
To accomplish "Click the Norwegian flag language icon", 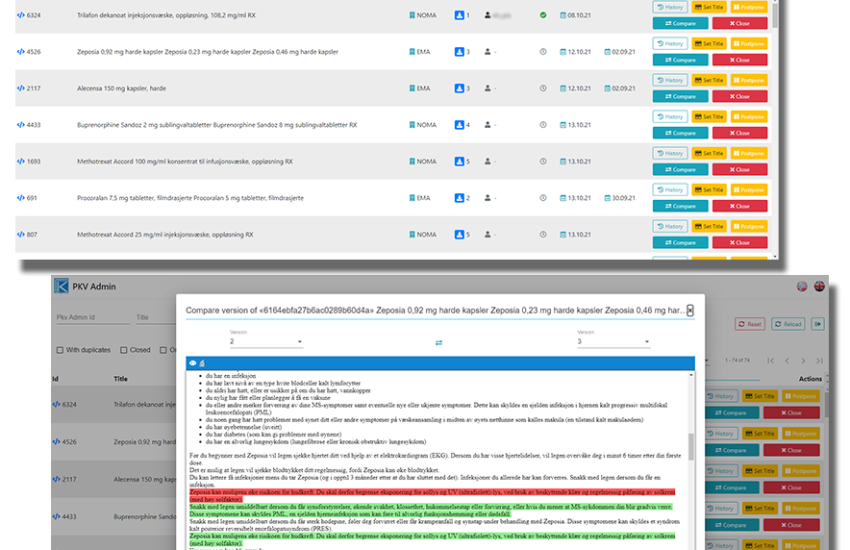I will pos(802,287).
